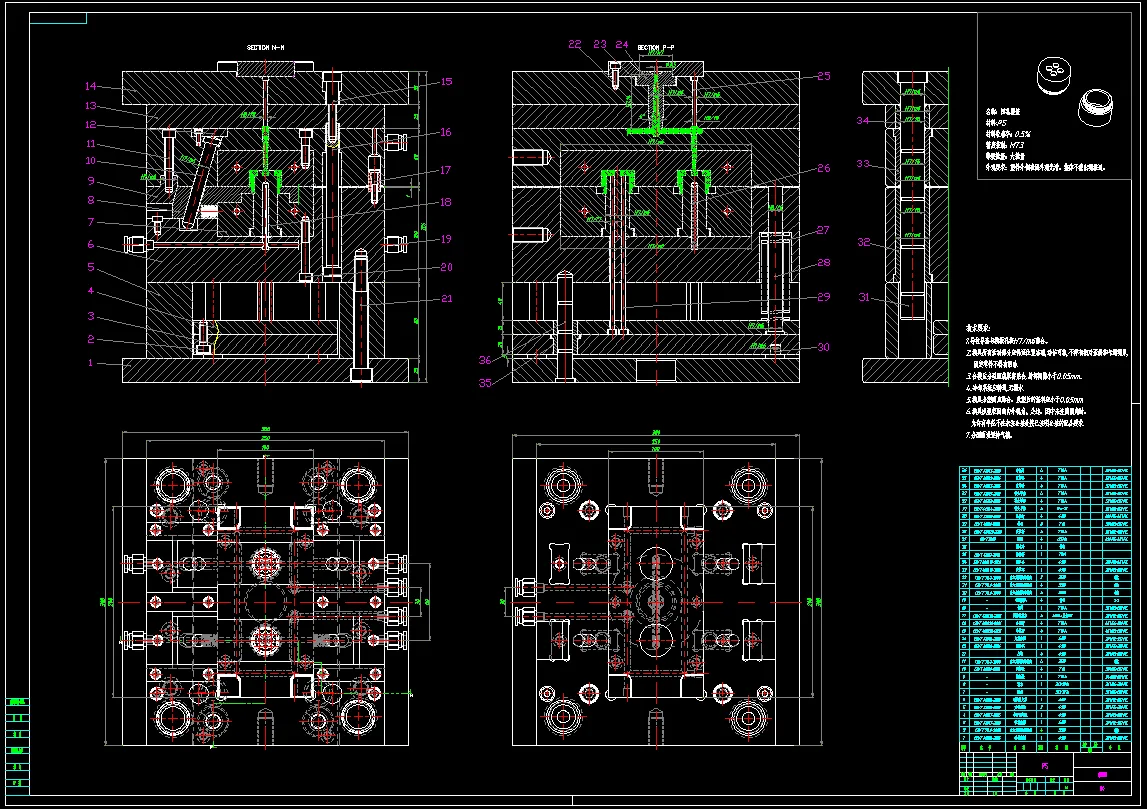1147x809 pixels.
Task: Choose part number 31 label
Action: tap(864, 297)
